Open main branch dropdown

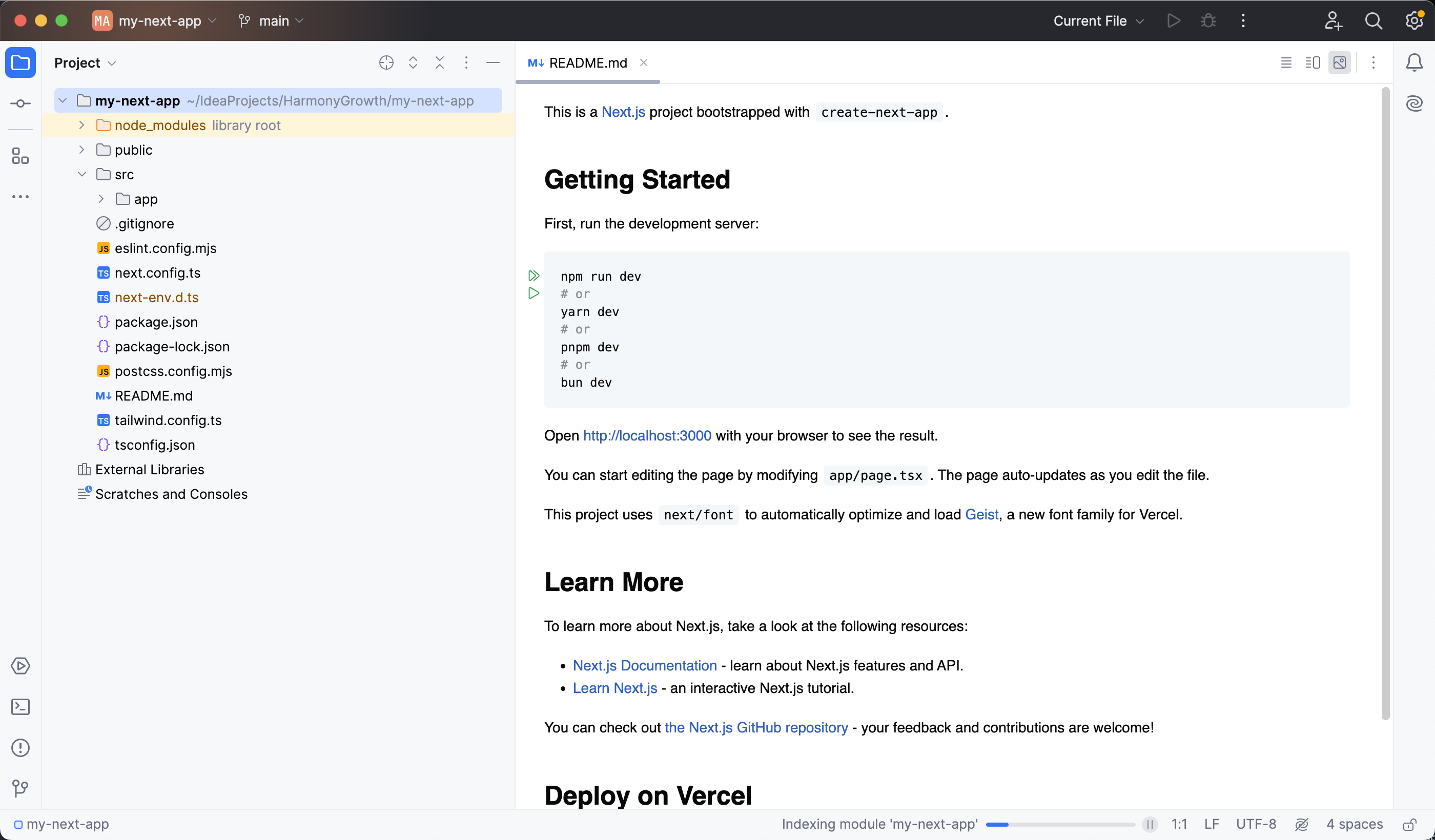pyautogui.click(x=271, y=20)
